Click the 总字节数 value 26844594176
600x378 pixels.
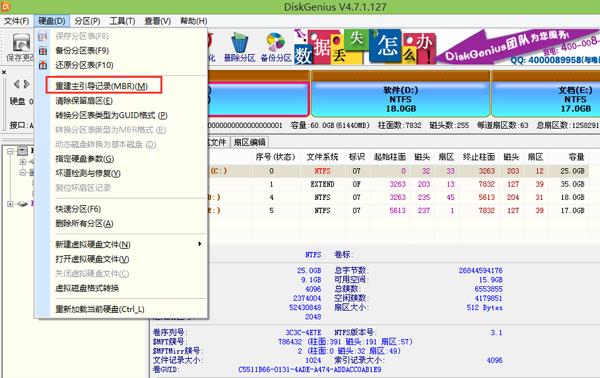[481, 270]
